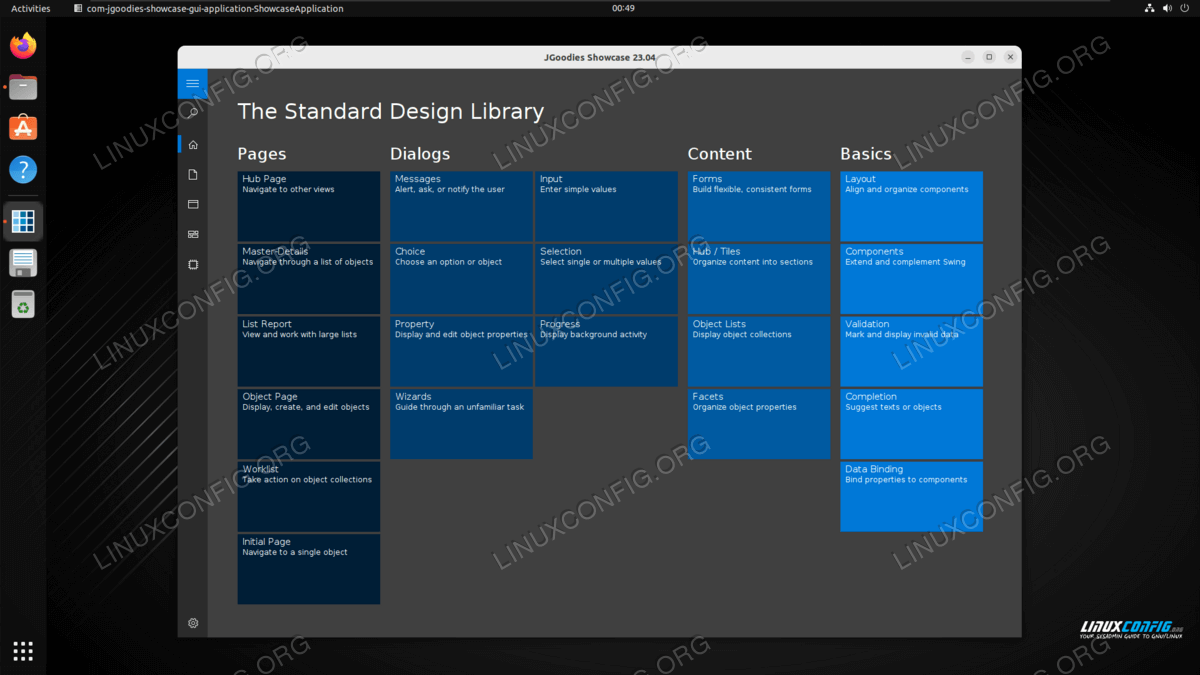Open the Input dialog tile
This screenshot has width=1200, height=675.
606,207
